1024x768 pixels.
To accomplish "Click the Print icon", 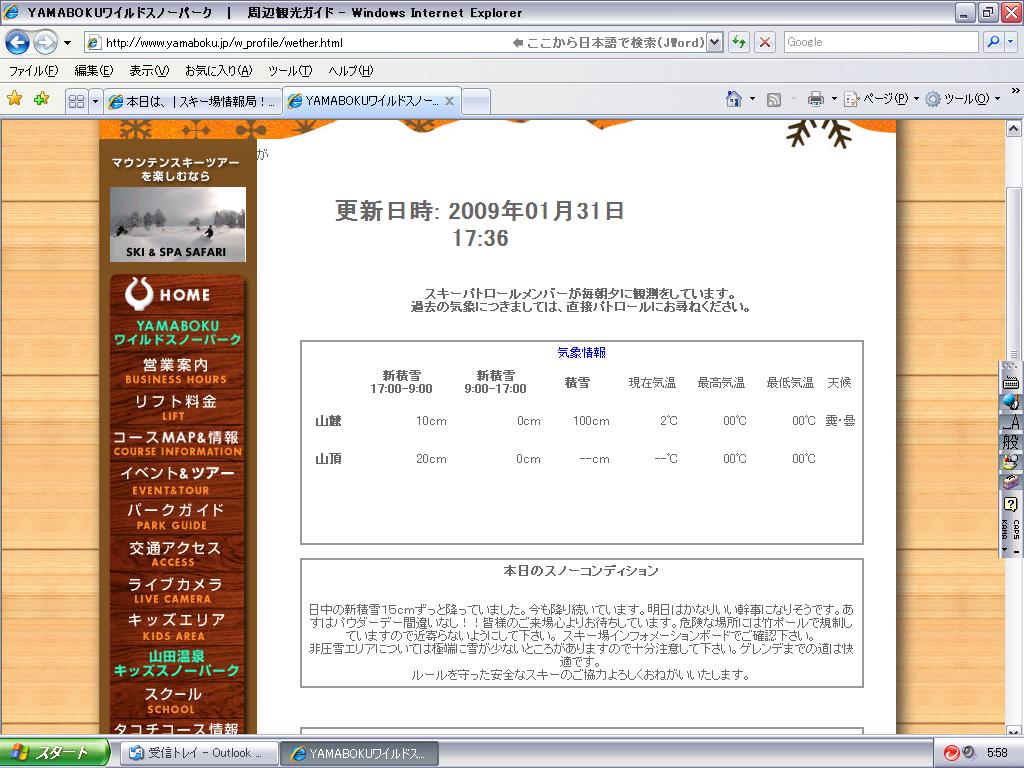I will pos(816,99).
